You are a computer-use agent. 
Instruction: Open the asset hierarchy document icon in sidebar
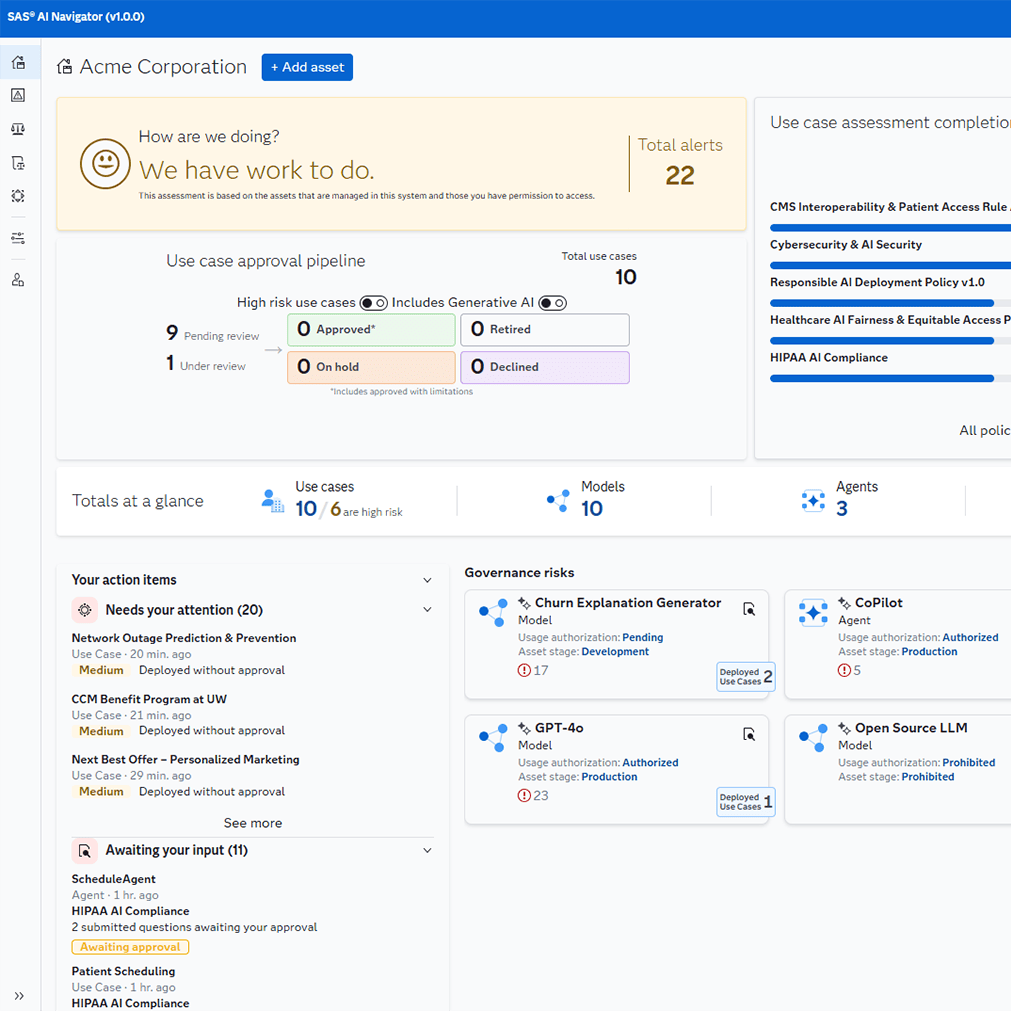tap(18, 162)
